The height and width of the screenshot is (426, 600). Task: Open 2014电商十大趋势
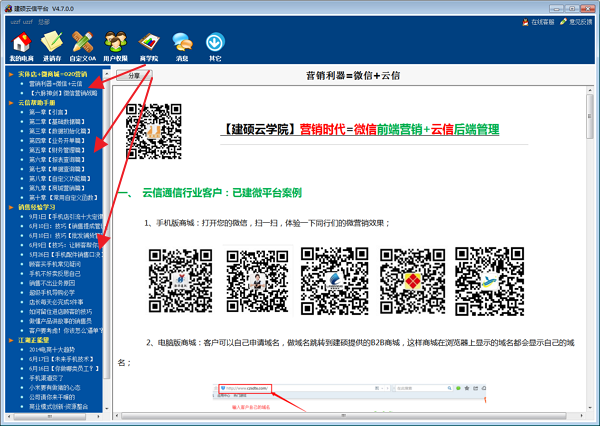coord(52,349)
